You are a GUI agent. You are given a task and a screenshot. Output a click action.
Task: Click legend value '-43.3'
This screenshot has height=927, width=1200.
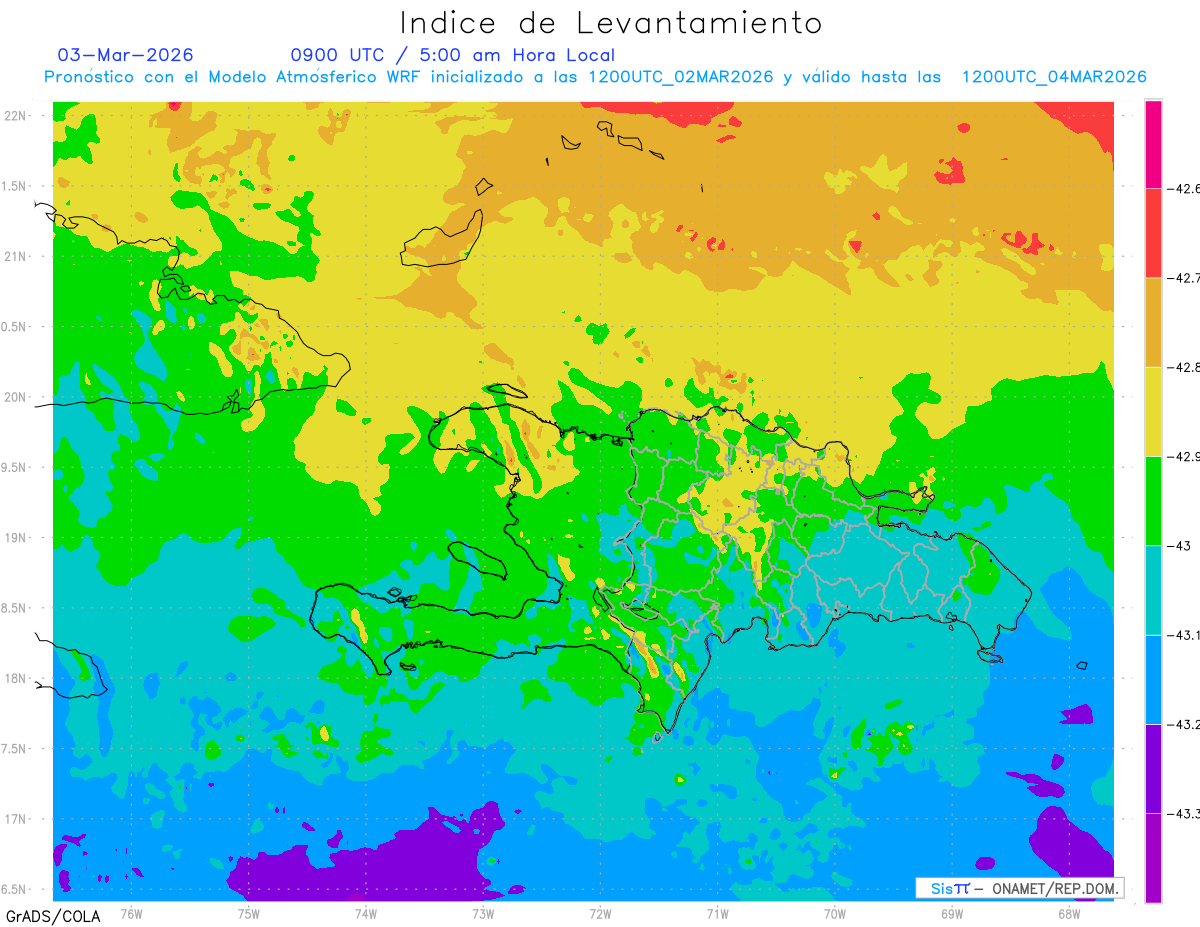pos(1183,814)
